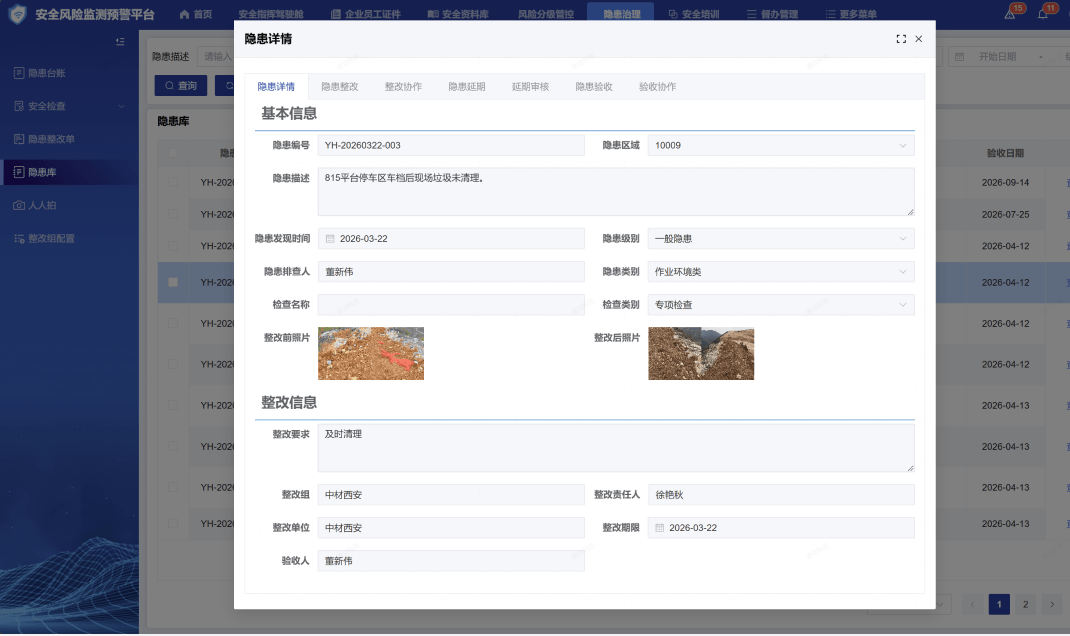This screenshot has height=636, width=1070.
Task: Click the 整改要求 text area
Action: point(616,448)
